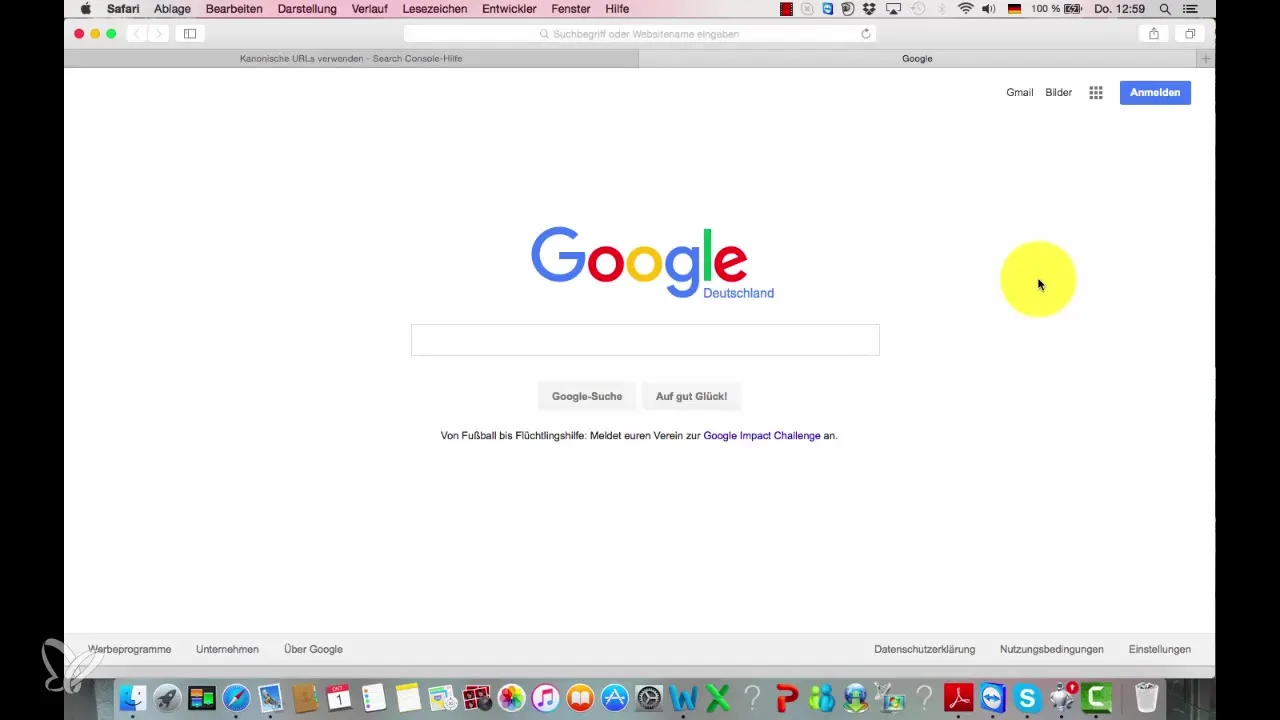Open TeamViewer icon in the Dock
This screenshot has width=1280, height=720.
(993, 697)
